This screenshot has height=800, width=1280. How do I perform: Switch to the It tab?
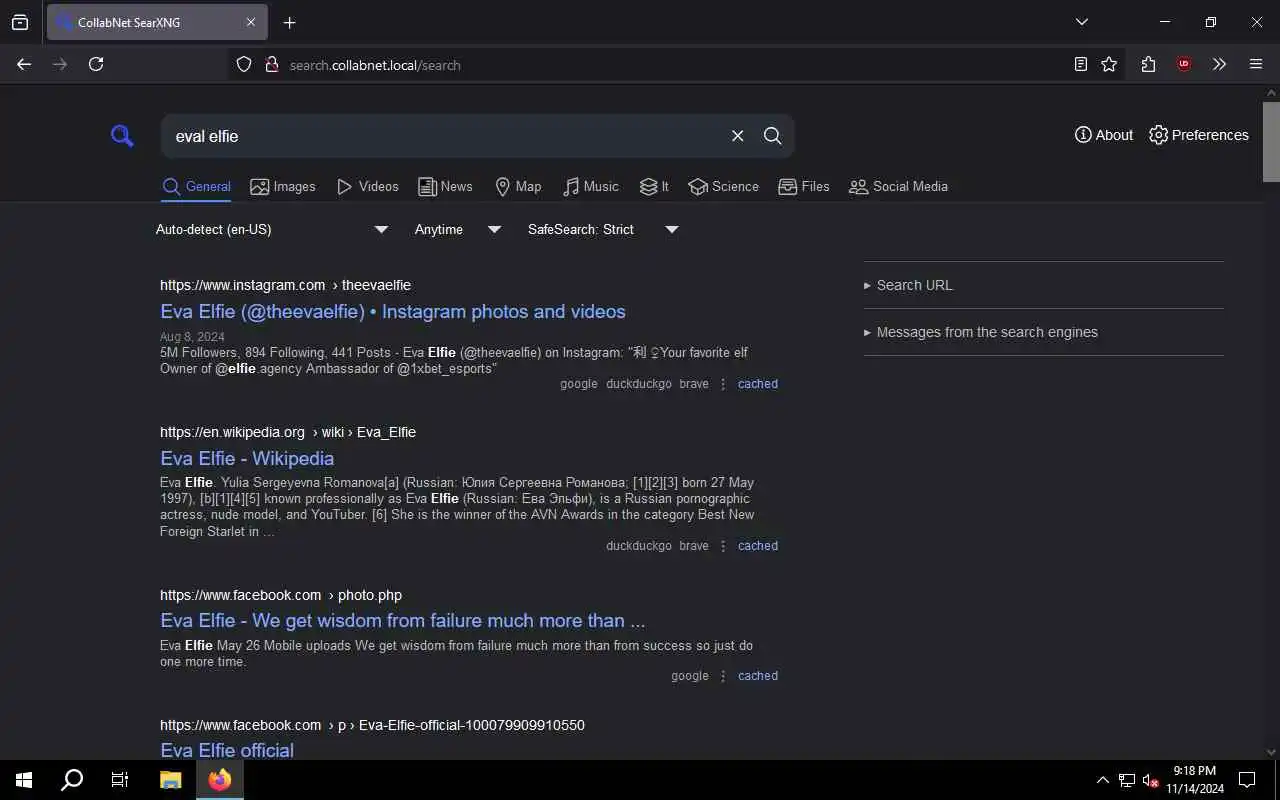click(654, 186)
